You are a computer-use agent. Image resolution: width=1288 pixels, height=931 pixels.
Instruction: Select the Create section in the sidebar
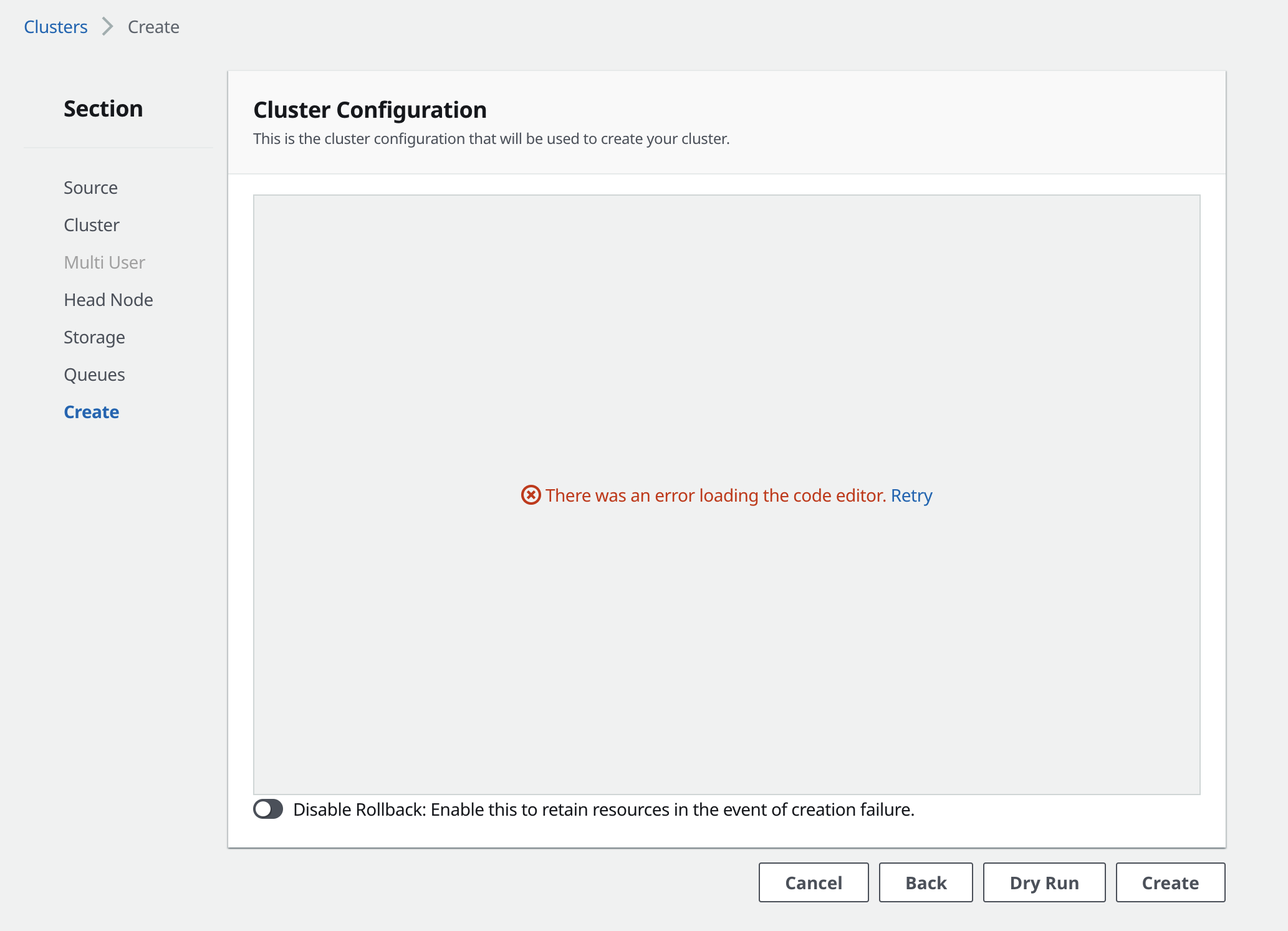[x=91, y=411]
